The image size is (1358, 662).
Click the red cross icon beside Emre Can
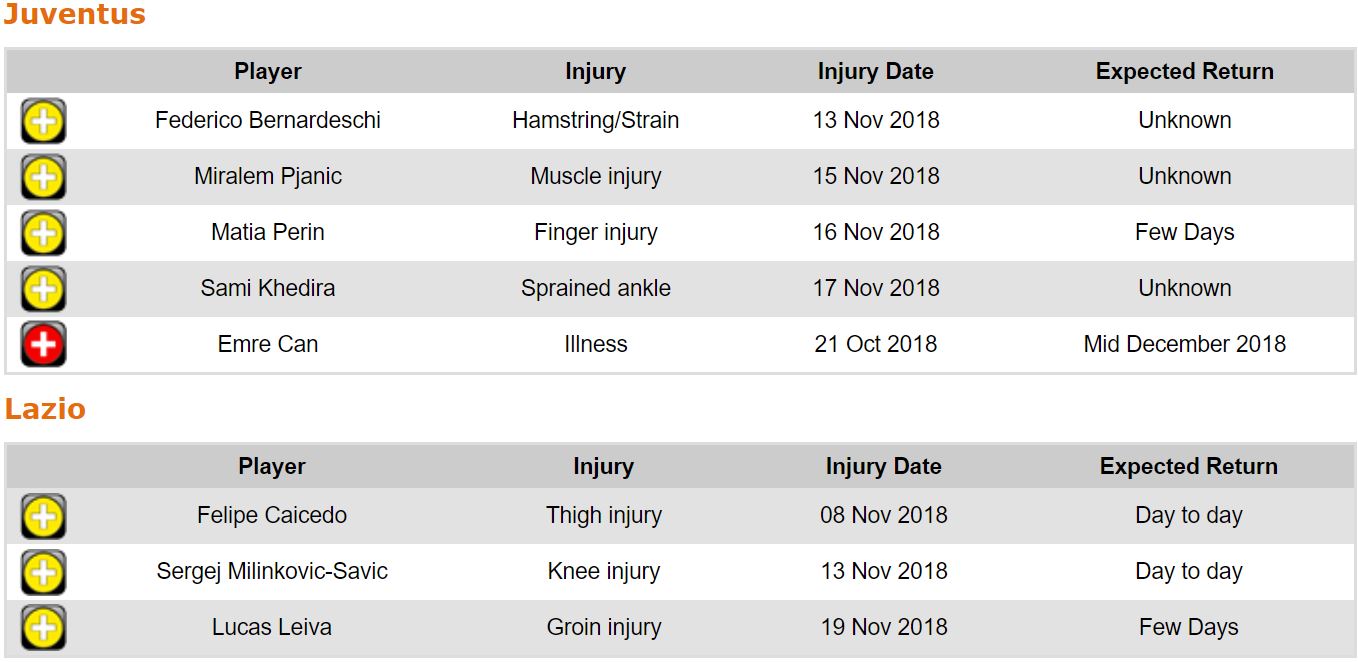[43, 346]
